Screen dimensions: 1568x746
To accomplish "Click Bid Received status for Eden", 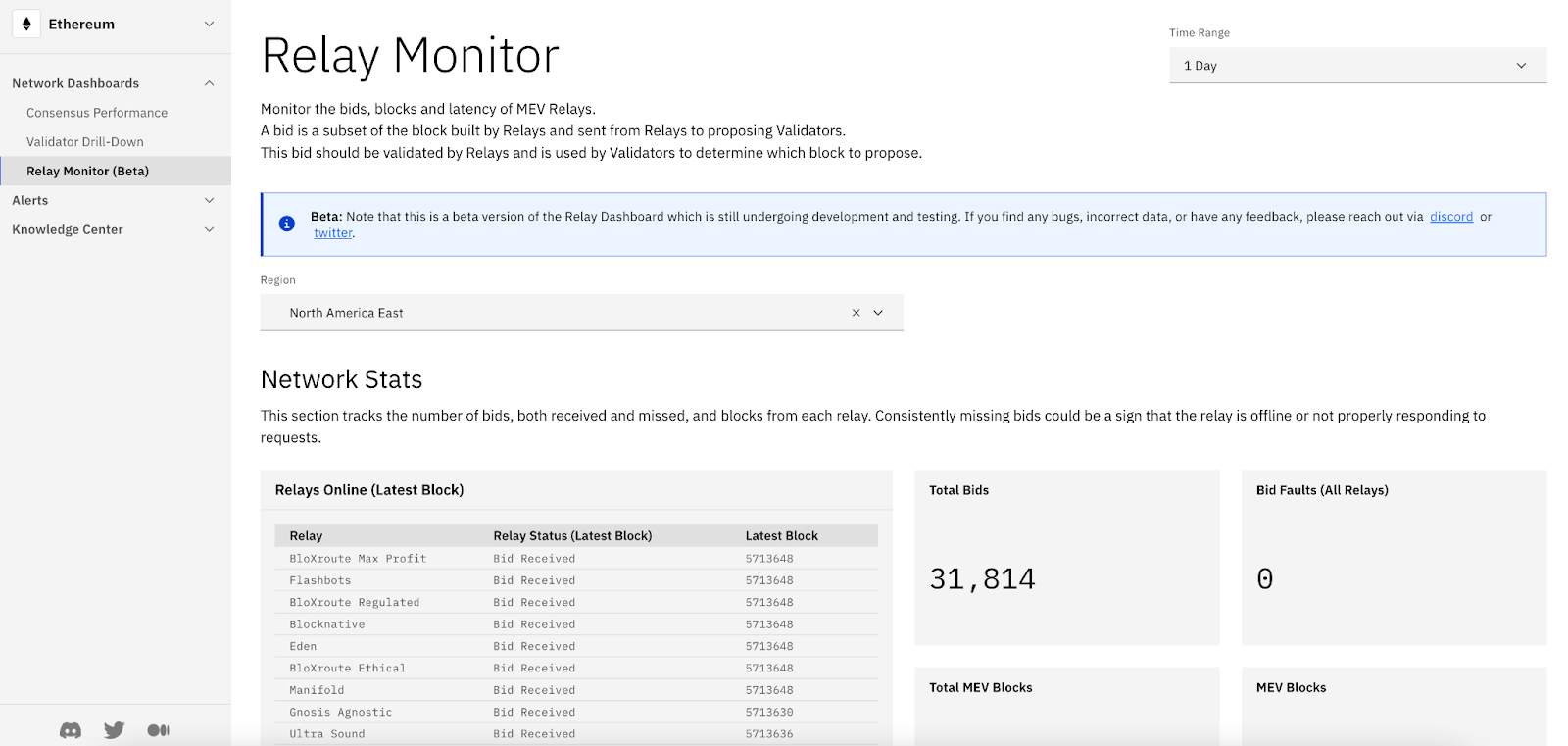I will 534,646.
